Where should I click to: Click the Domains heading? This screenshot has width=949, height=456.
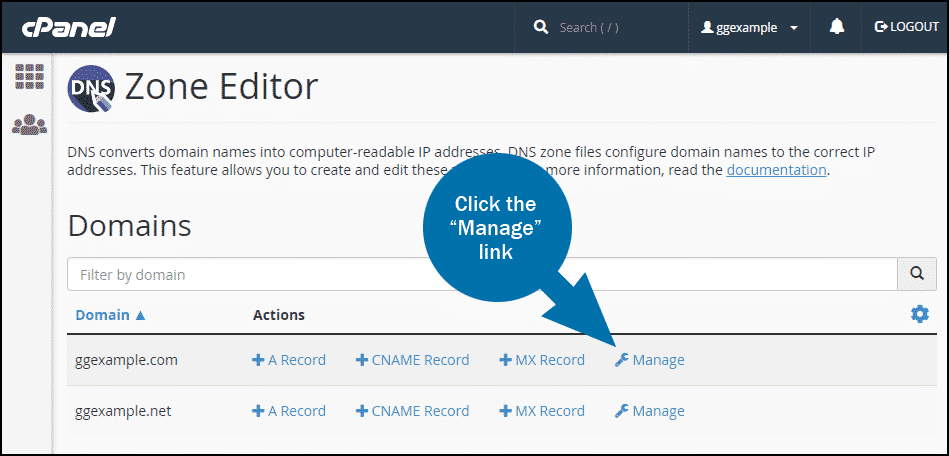[130, 226]
